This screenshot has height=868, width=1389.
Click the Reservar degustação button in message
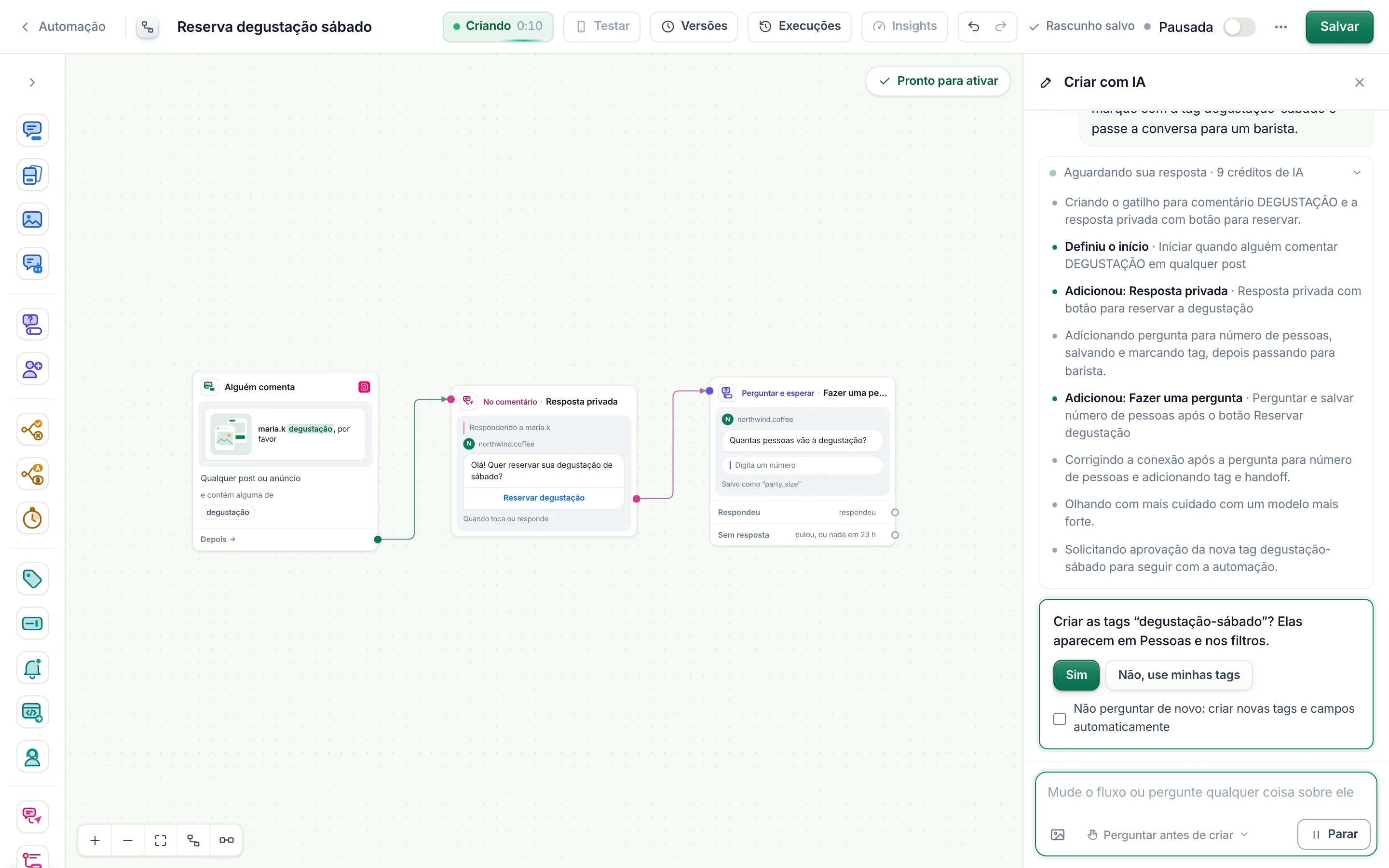pyautogui.click(x=544, y=498)
